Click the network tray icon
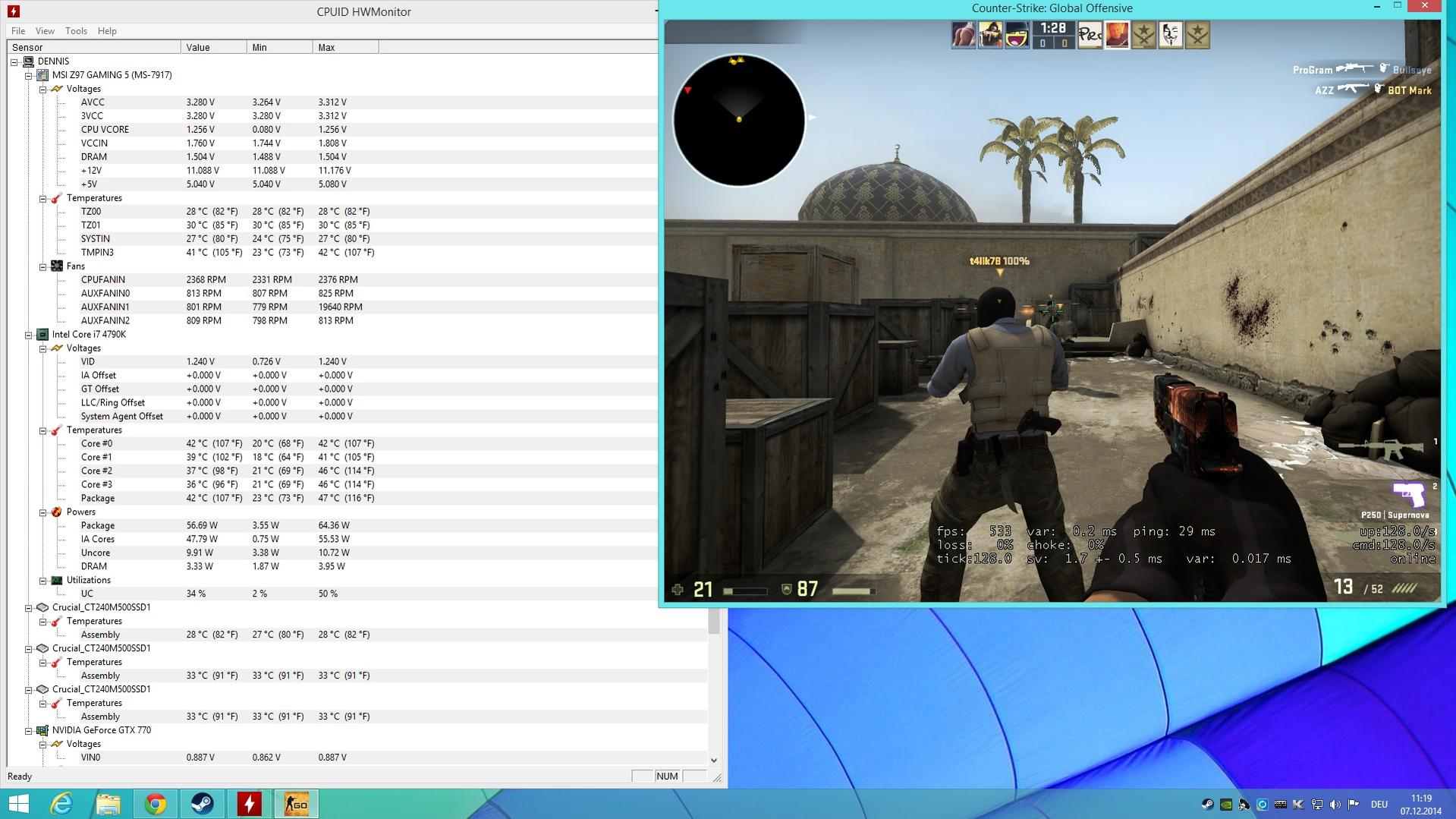This screenshot has width=1456, height=819. point(1317,804)
